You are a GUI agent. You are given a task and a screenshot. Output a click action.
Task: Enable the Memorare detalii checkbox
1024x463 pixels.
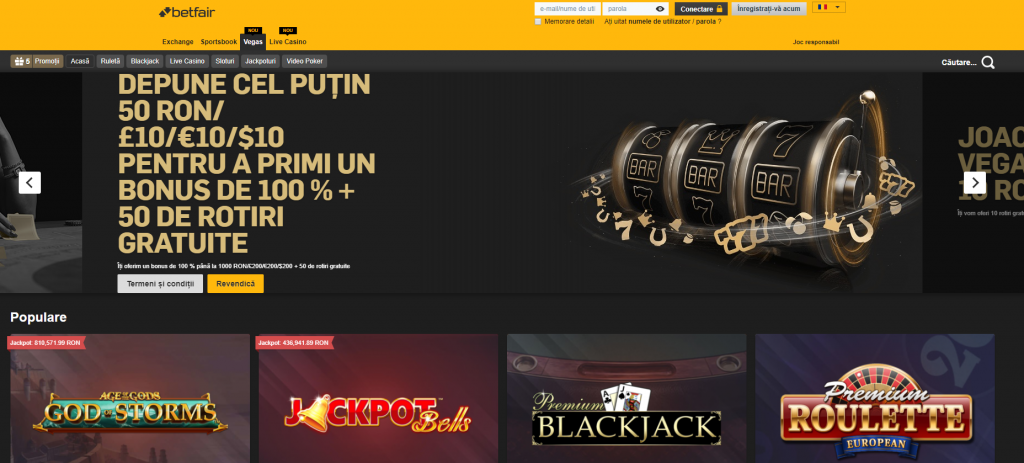pyautogui.click(x=538, y=22)
